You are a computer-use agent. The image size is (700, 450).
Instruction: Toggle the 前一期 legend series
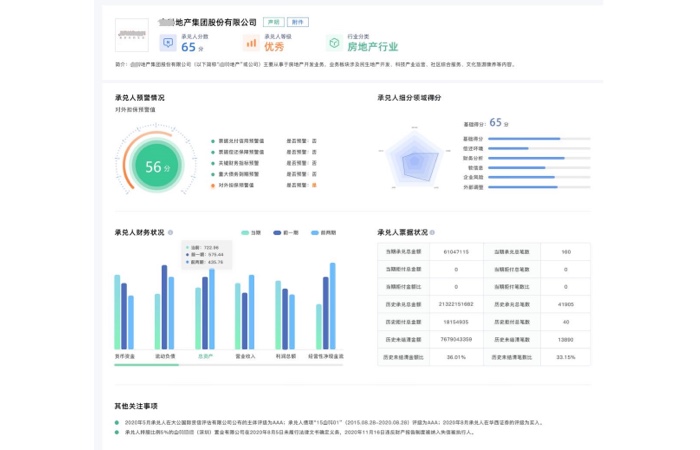click(286, 233)
